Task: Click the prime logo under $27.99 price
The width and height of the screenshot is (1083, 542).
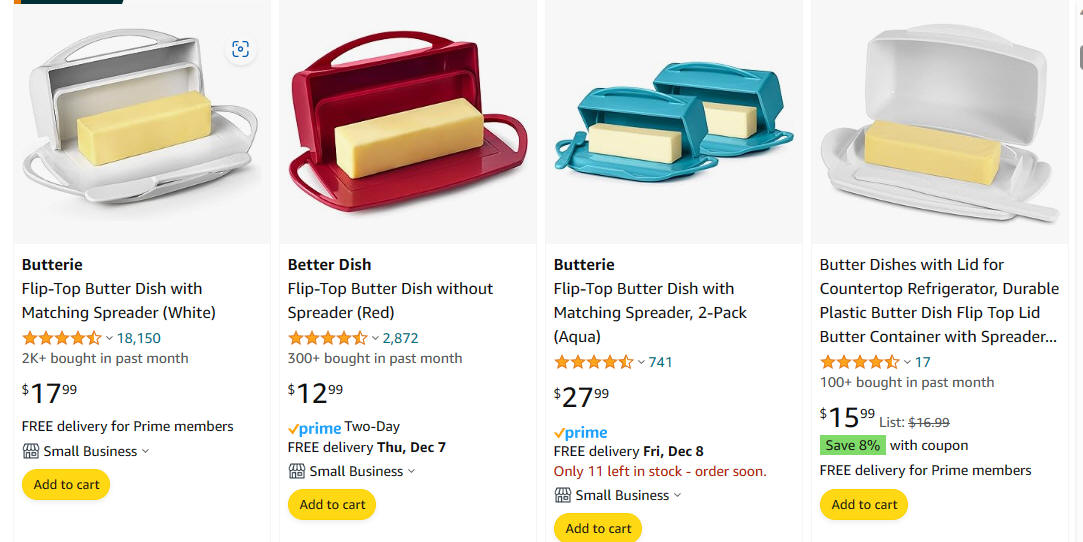Action: point(581,433)
